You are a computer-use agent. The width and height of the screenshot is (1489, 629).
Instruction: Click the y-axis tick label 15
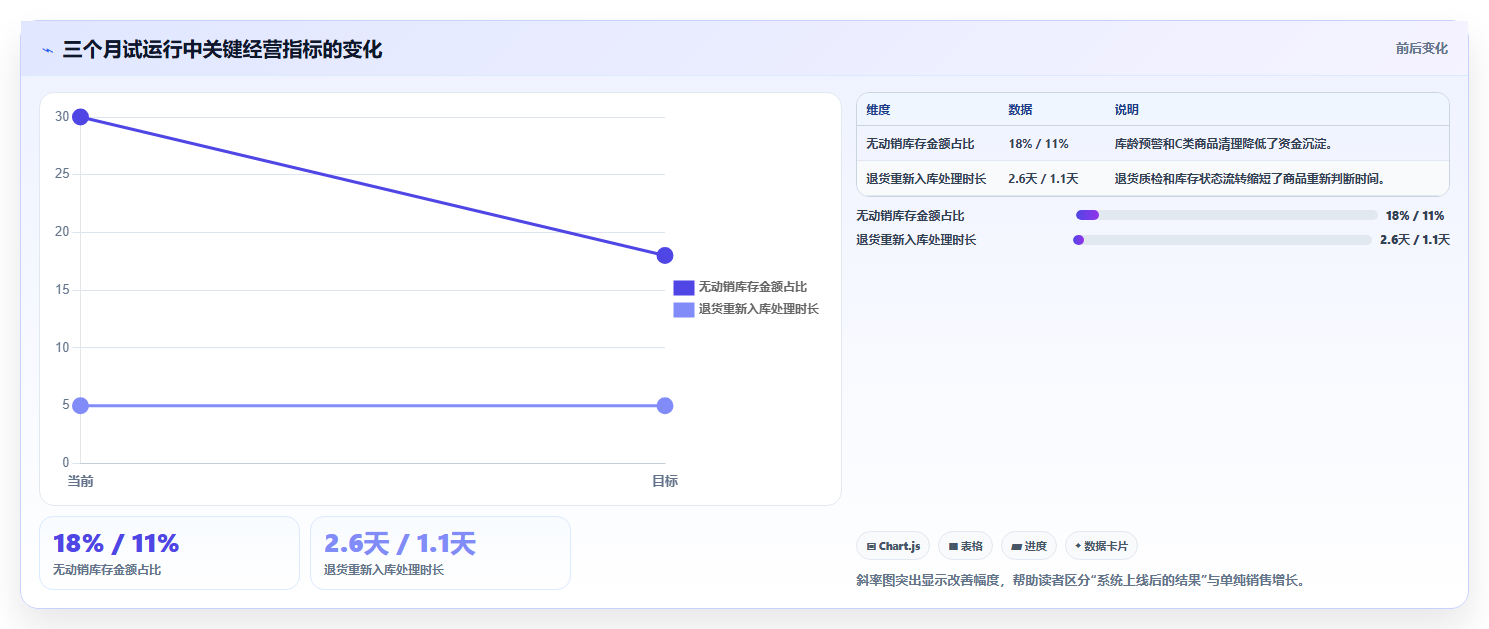[62, 290]
